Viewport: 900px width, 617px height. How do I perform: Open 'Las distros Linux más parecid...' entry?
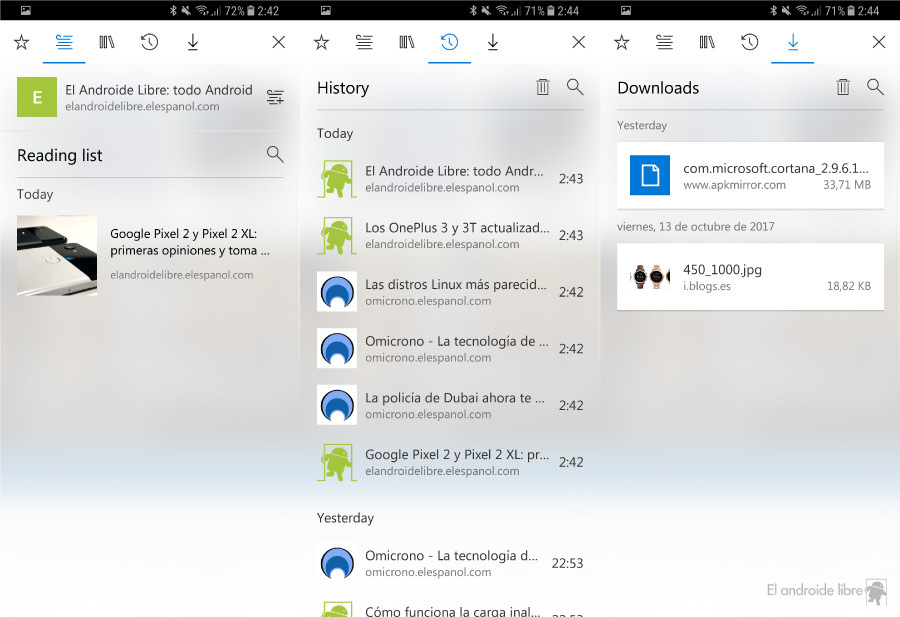[450, 292]
